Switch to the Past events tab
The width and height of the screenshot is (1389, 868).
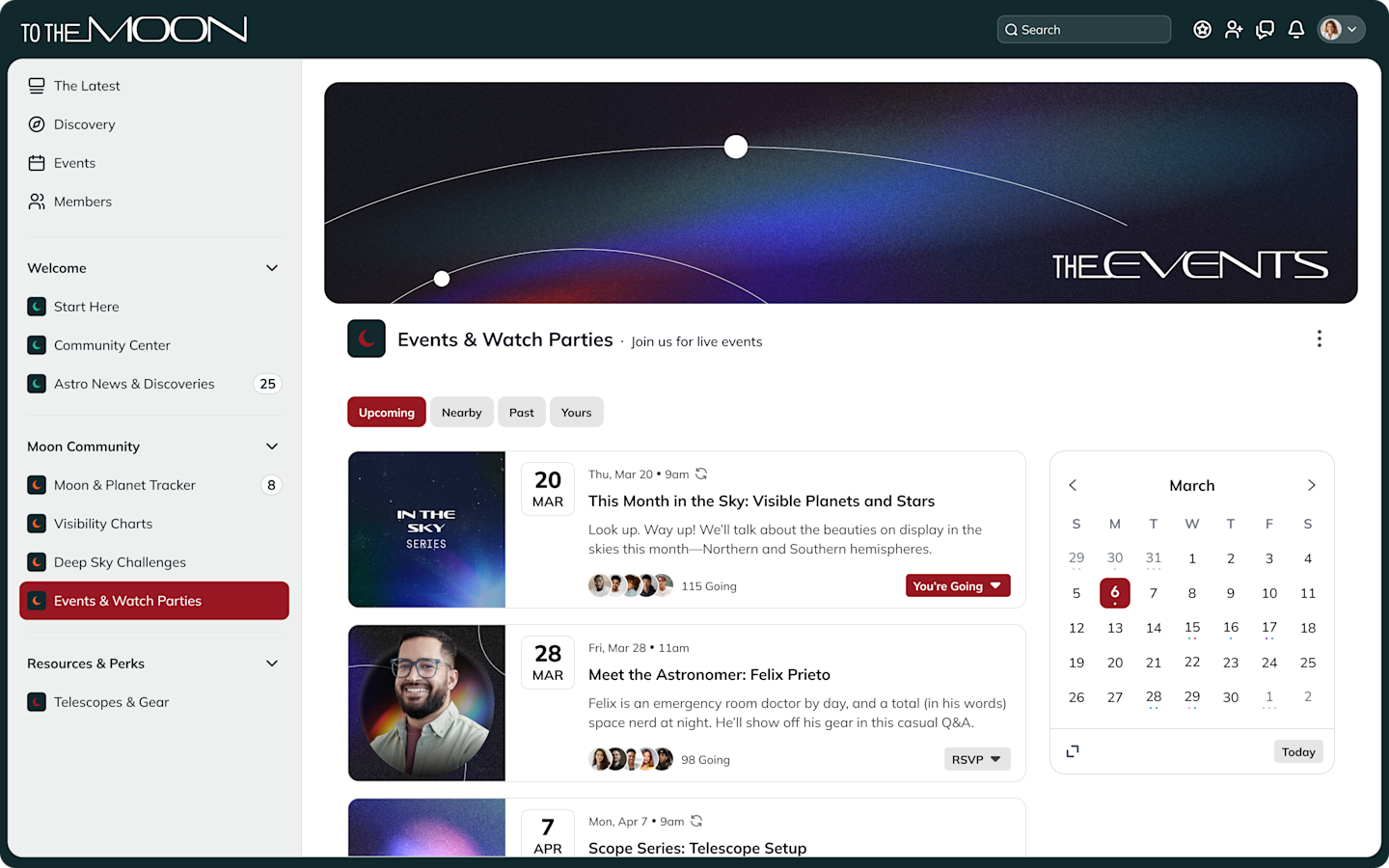coord(522,412)
